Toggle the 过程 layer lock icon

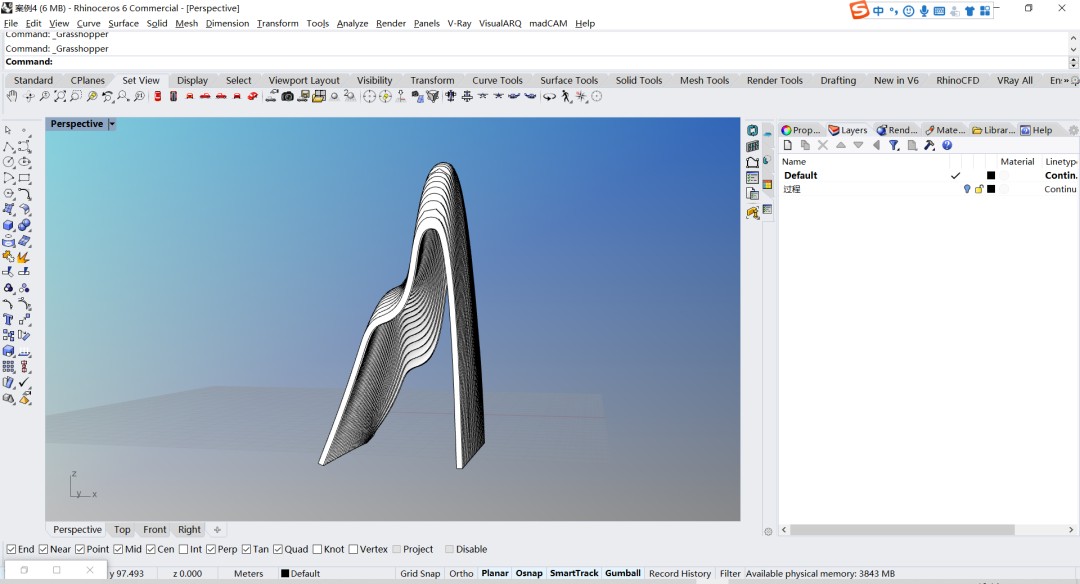(979, 189)
